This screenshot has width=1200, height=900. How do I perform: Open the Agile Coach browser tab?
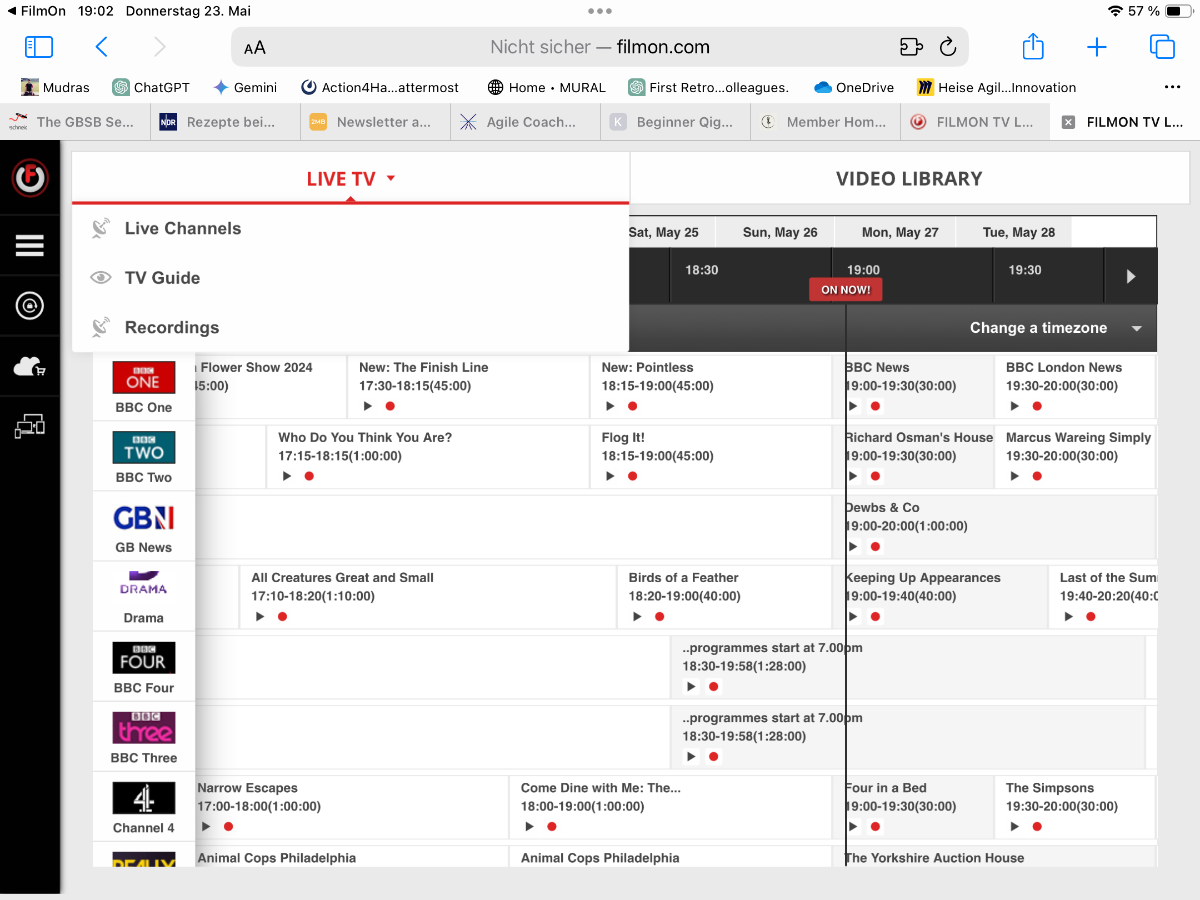click(526, 122)
